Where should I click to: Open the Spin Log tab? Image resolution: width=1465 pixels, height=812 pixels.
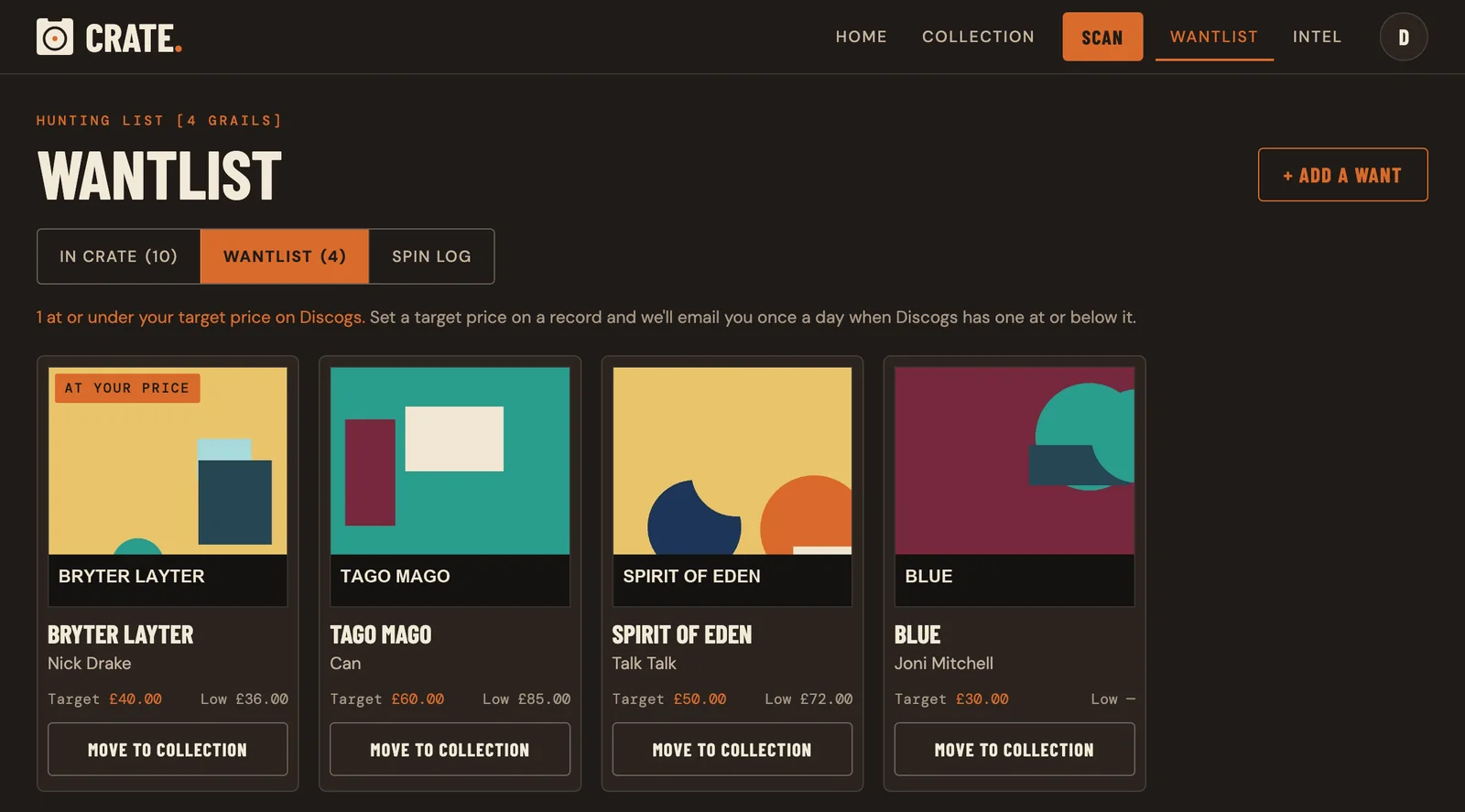point(431,256)
